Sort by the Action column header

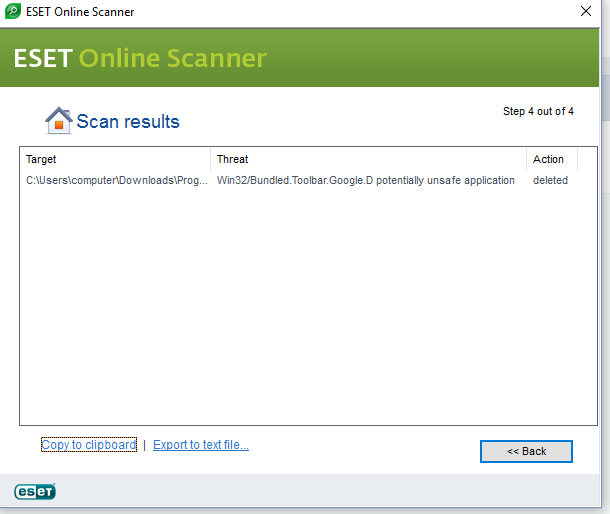(552, 159)
